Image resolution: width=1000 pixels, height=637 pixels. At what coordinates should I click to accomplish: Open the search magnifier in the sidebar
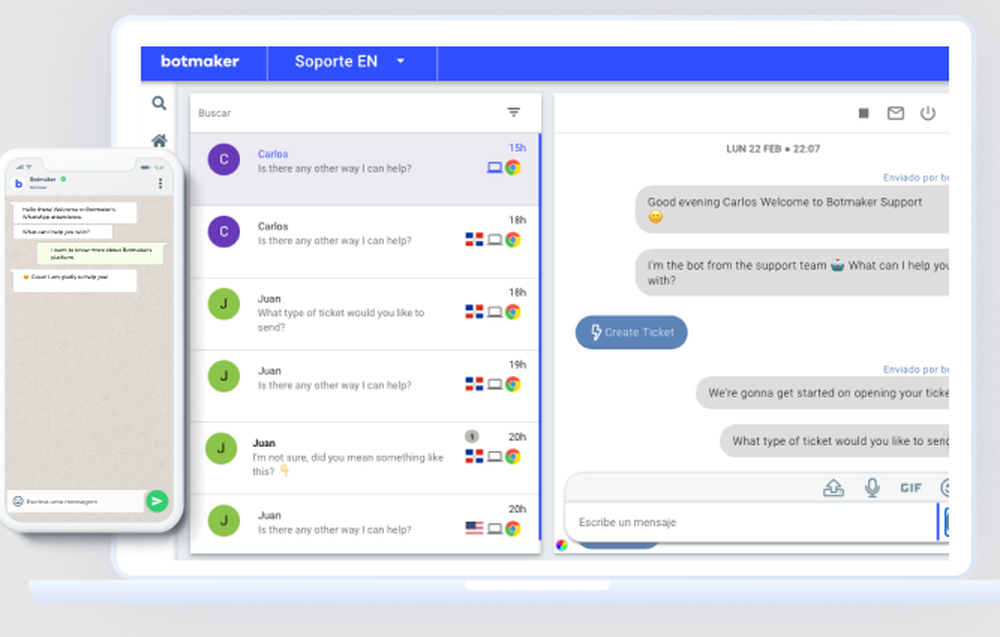[159, 103]
